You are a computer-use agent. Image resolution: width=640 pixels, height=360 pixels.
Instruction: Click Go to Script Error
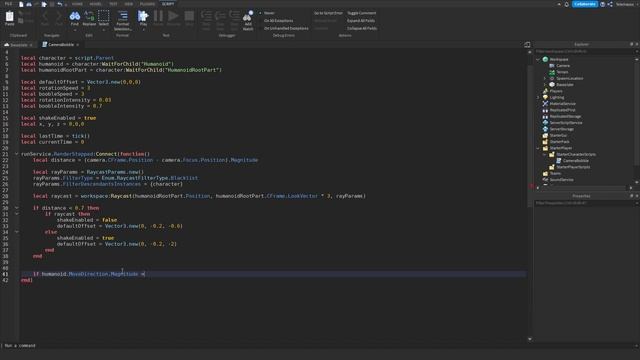328,13
